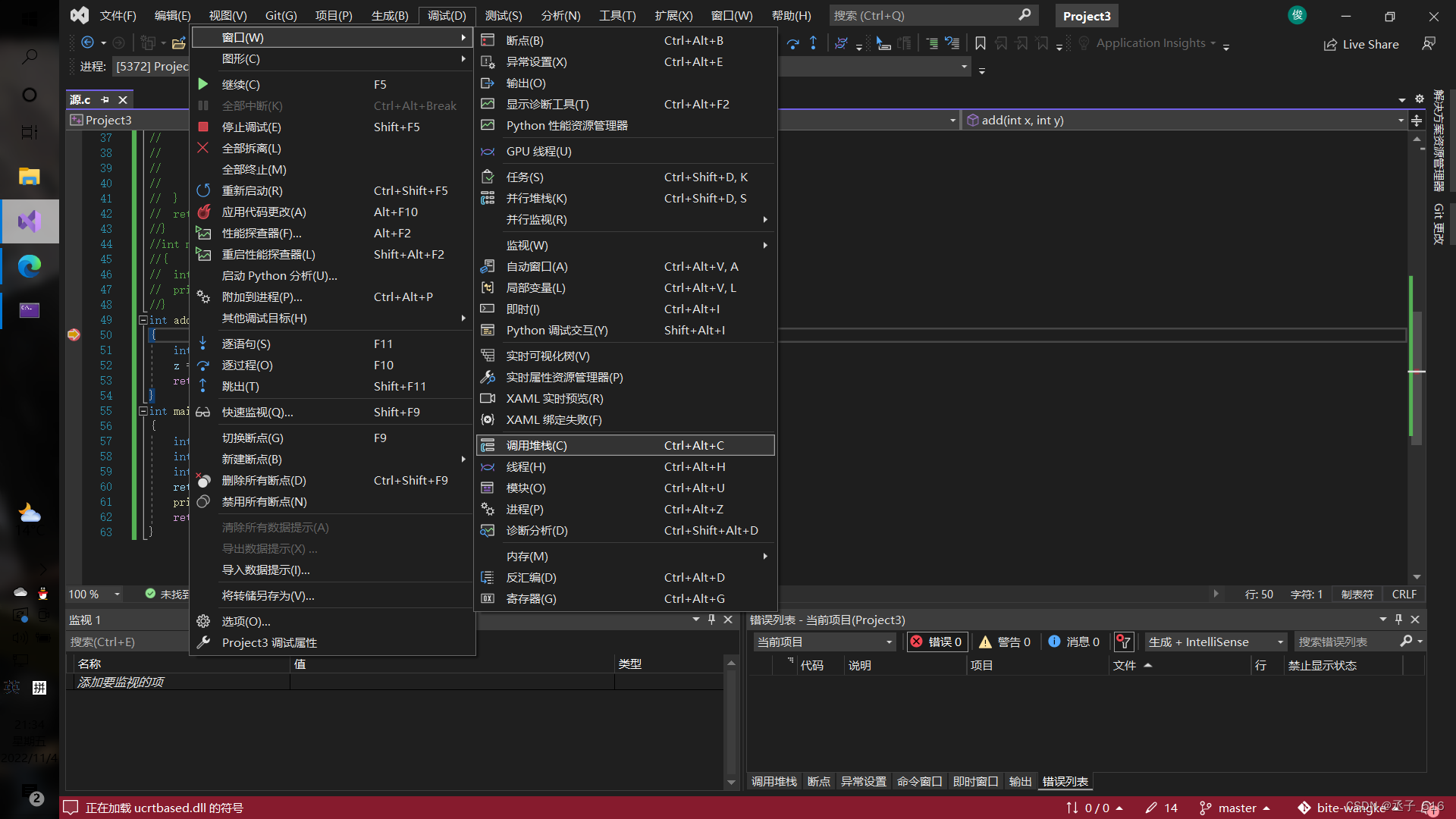Image resolution: width=1456 pixels, height=819 pixels.
Task: Click Visual Studio icon in taskbar
Action: [29, 221]
